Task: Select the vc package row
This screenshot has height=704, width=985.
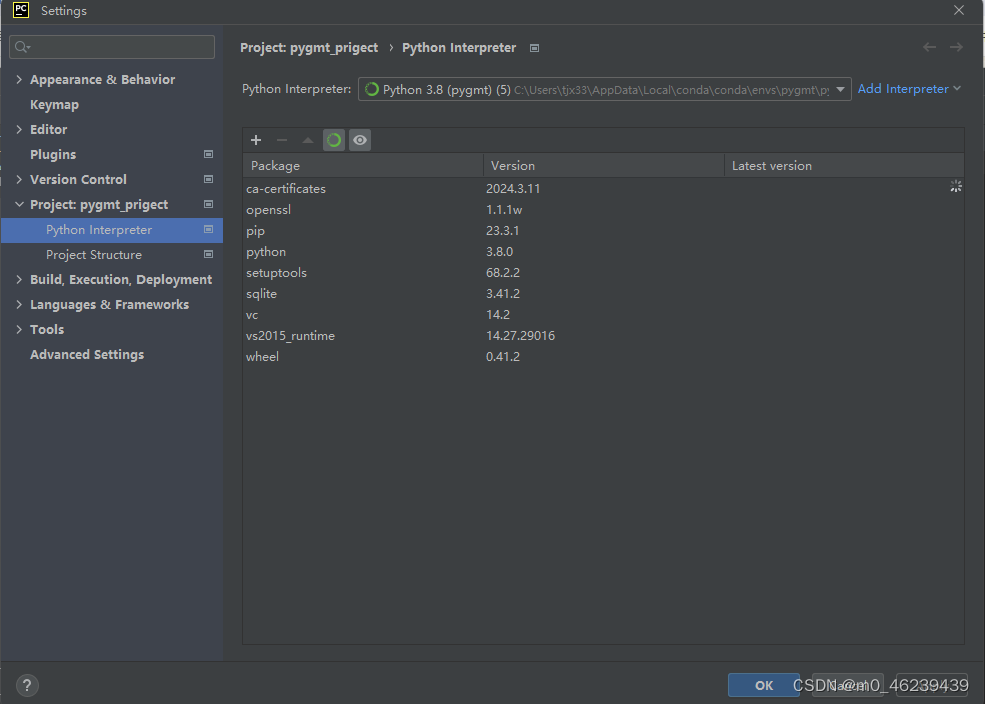Action: pyautogui.click(x=603, y=315)
